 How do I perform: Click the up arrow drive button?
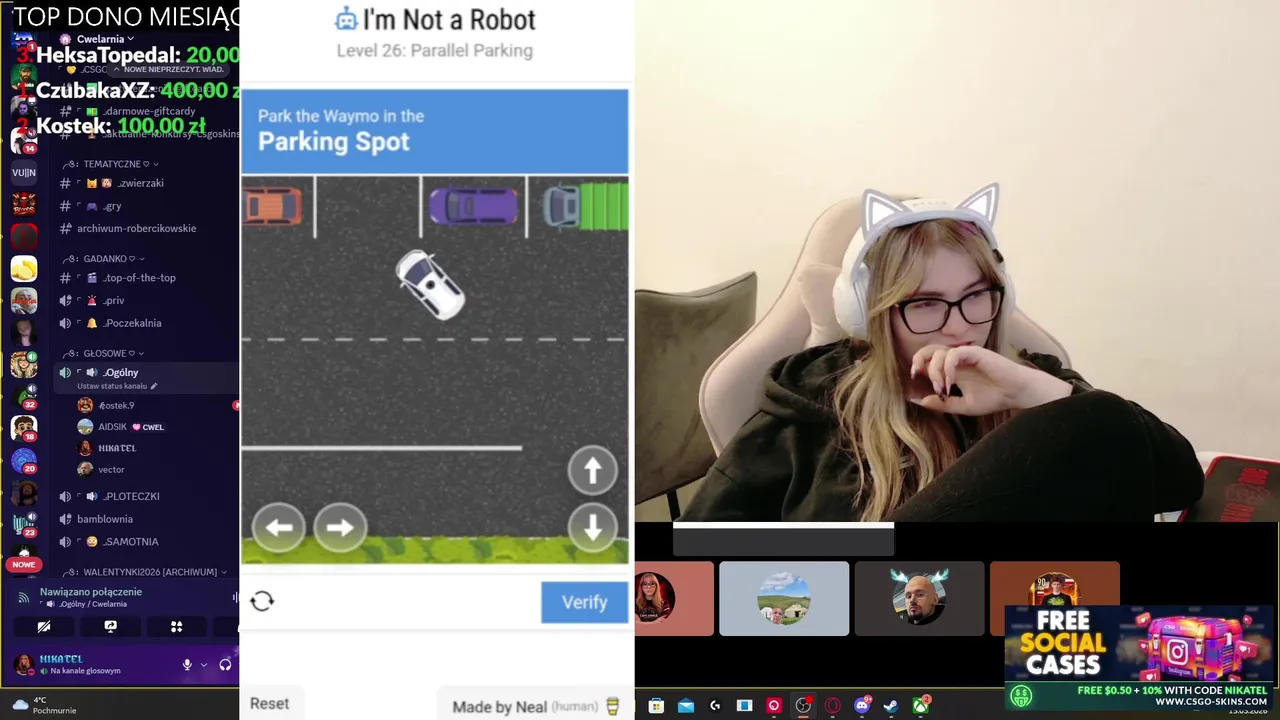tap(592, 470)
